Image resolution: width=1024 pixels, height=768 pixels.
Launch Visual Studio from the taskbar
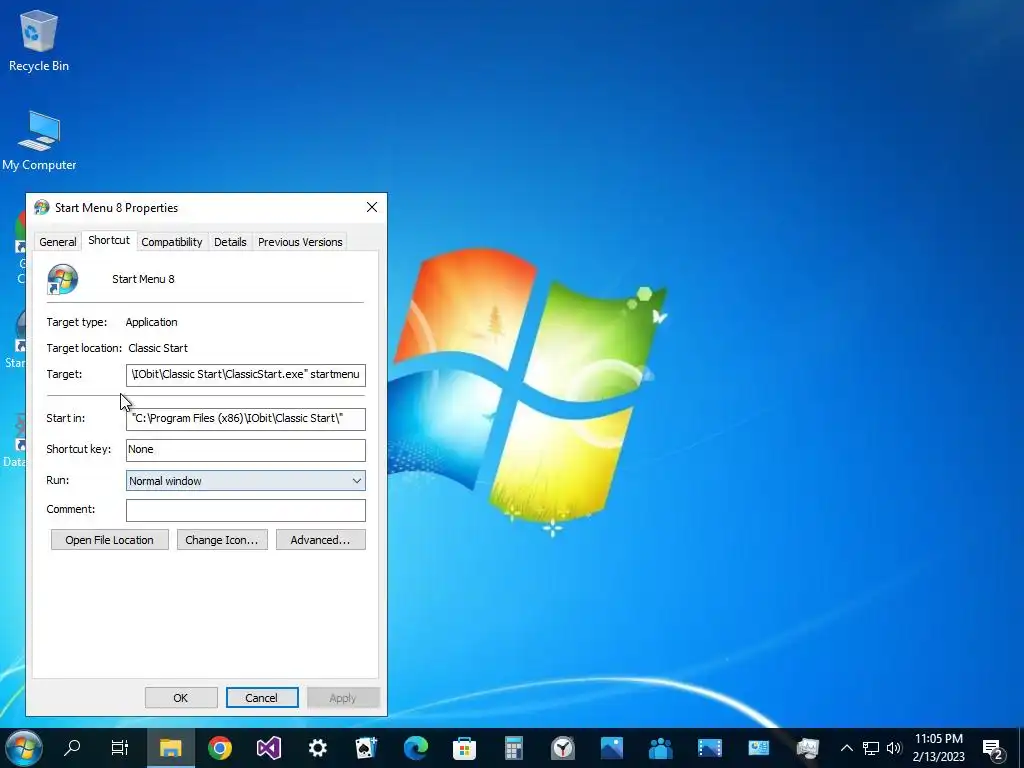pos(268,748)
